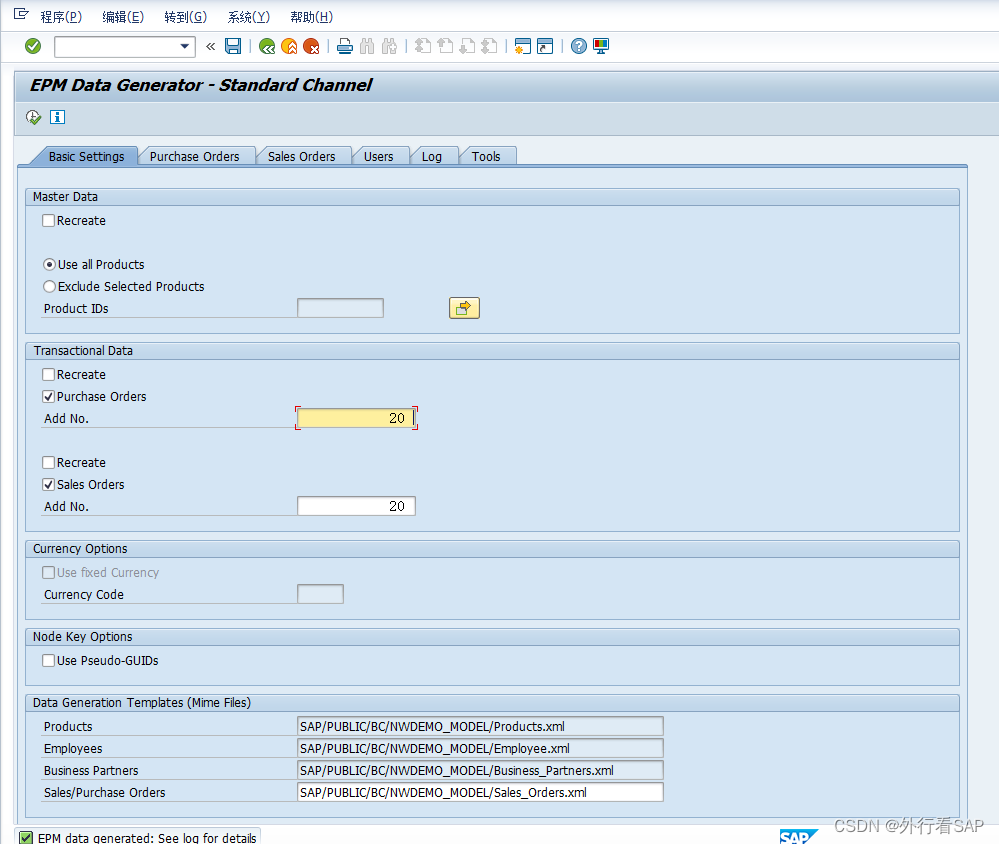Click the green Back icon
Image resolution: width=999 pixels, height=844 pixels.
[x=267, y=46]
